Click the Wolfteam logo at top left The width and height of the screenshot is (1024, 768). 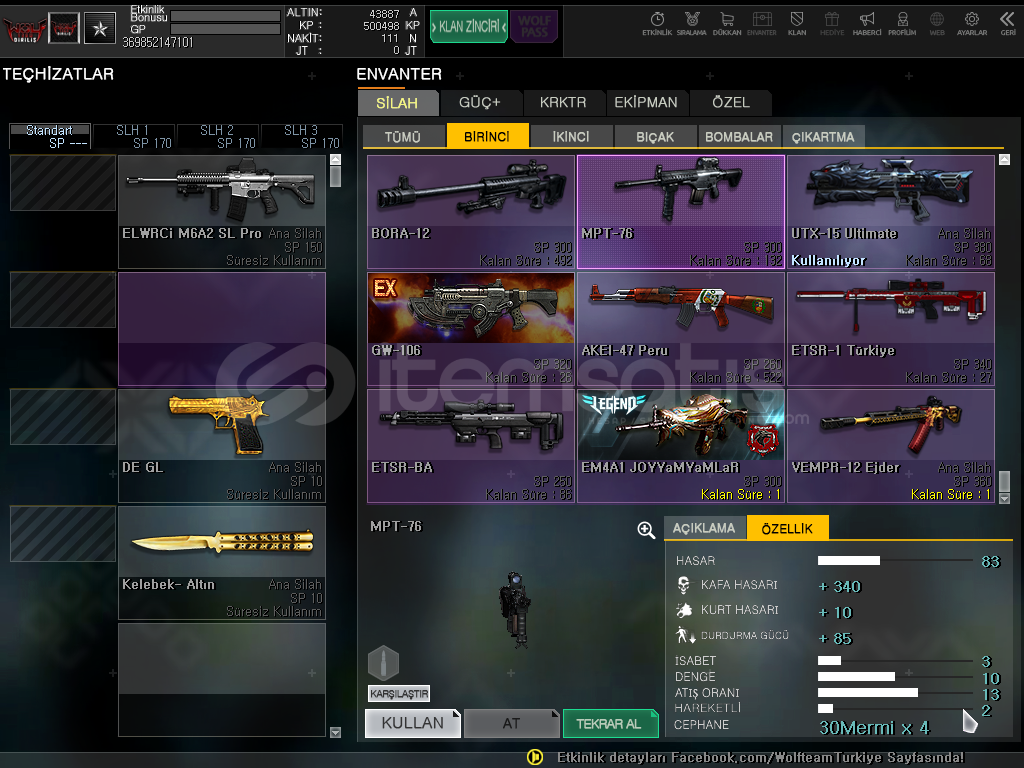pyautogui.click(x=24, y=28)
